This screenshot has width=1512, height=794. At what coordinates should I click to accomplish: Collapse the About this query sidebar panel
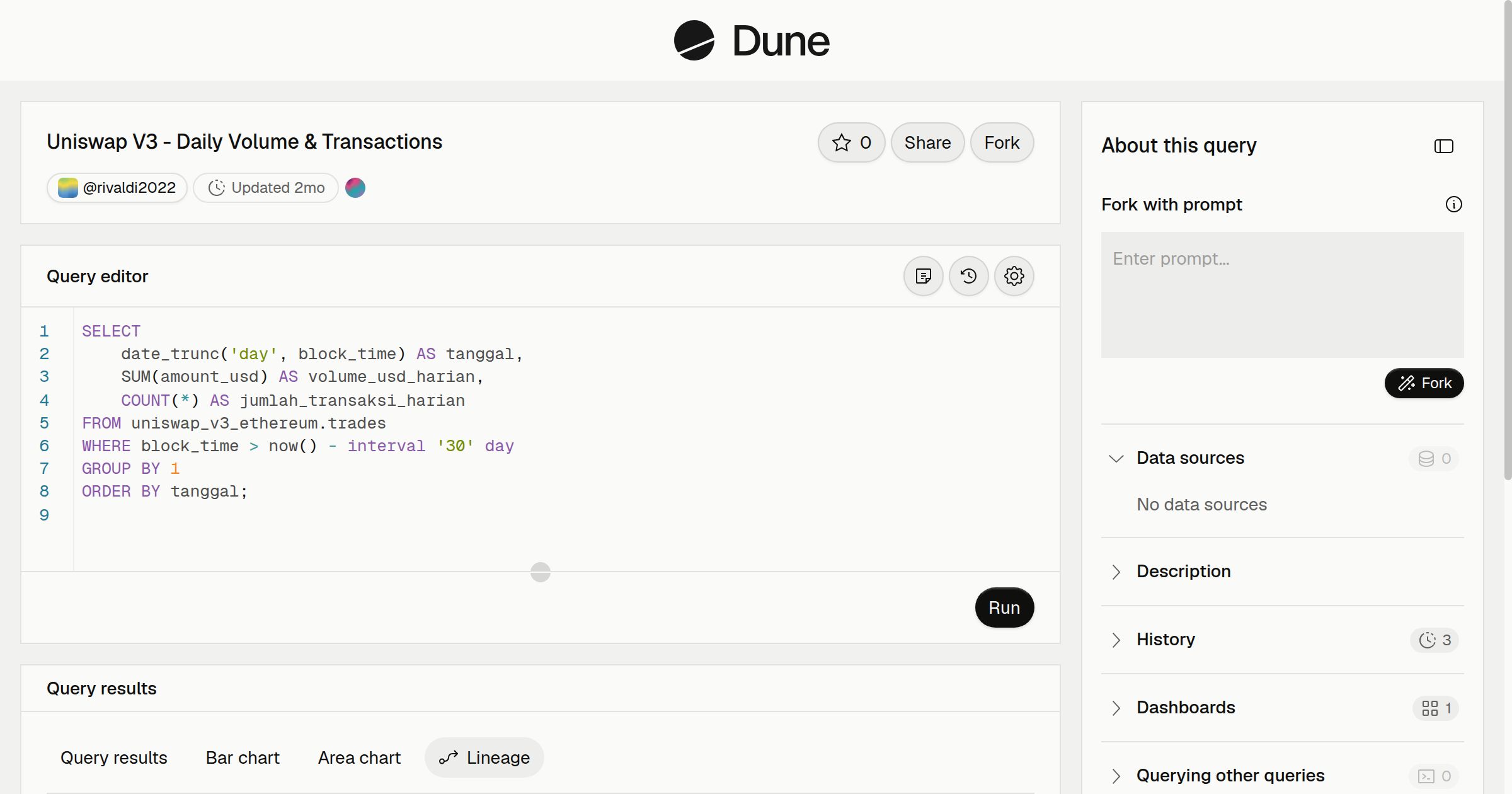[x=1443, y=146]
